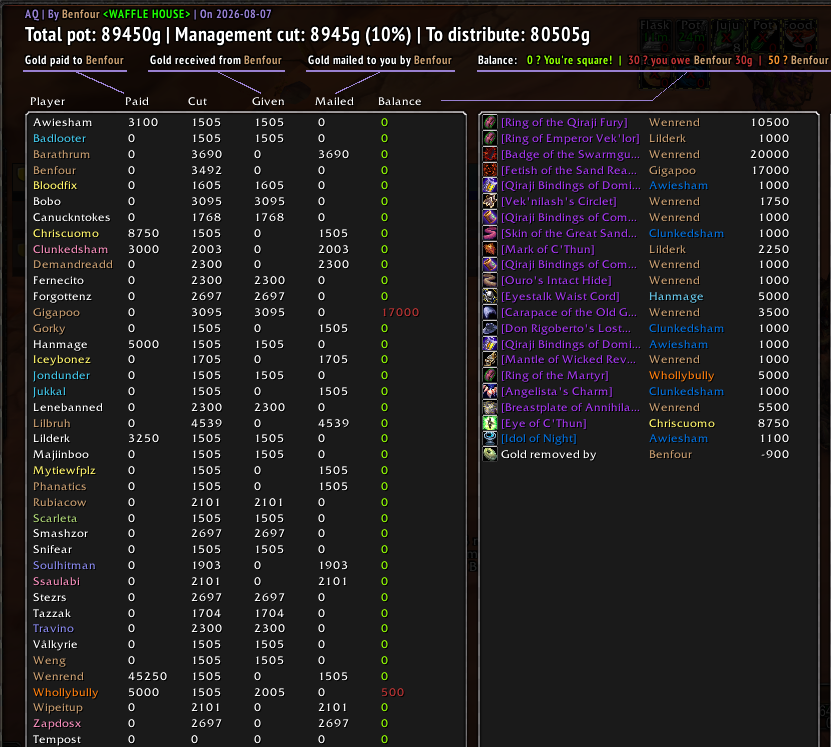This screenshot has height=747, width=831.
Task: Click the 20000 price of Badge of the Swarmguard
Action: point(770,154)
